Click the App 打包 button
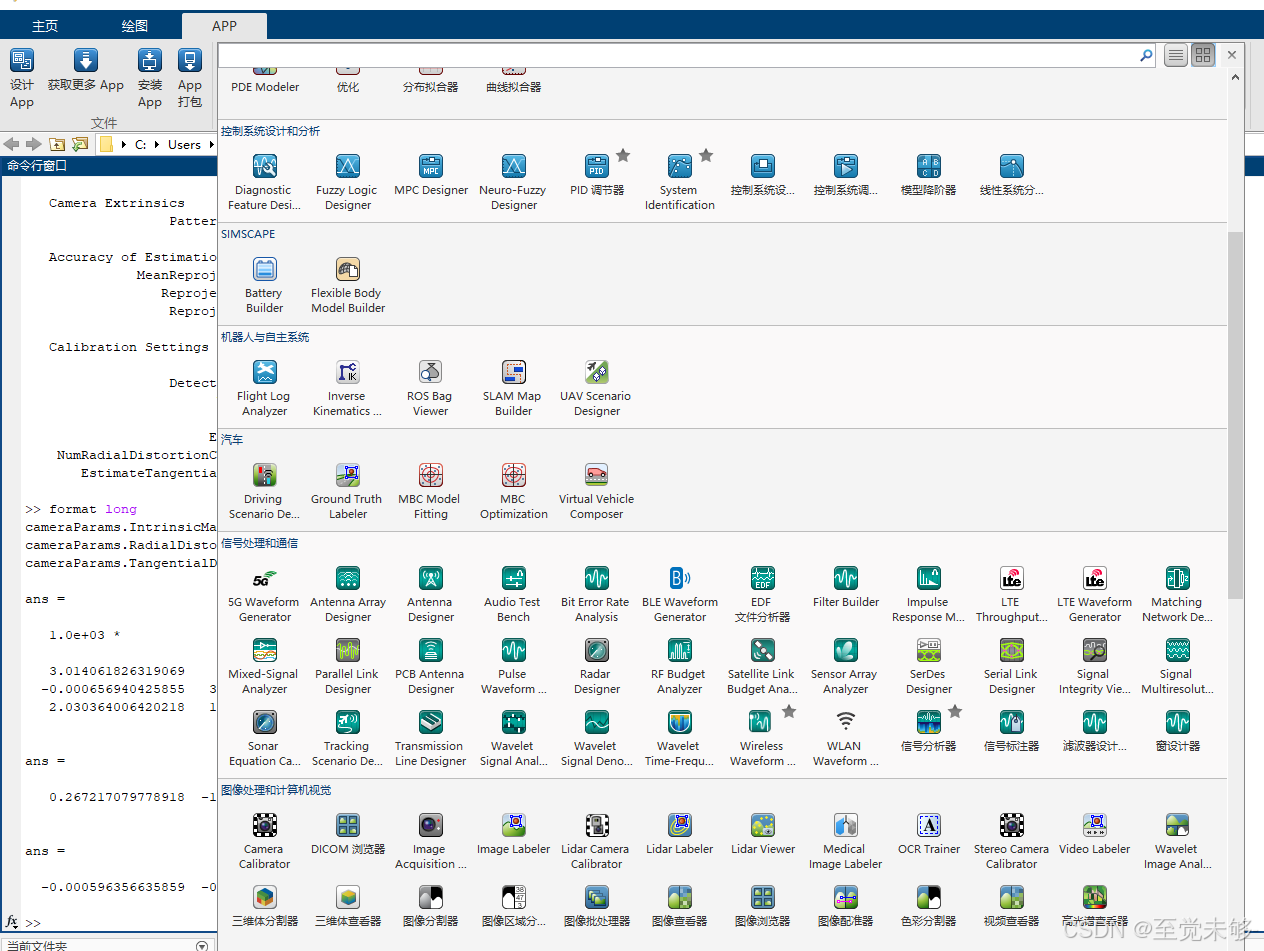The height and width of the screenshot is (951, 1264). [190, 78]
